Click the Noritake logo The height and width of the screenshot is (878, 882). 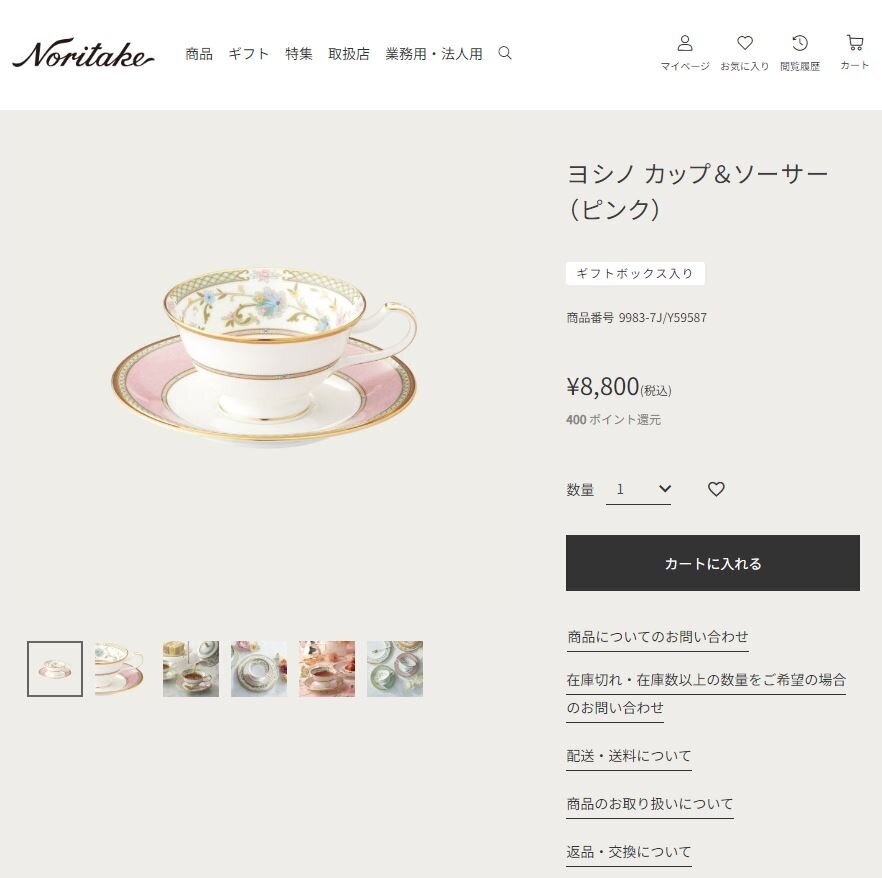click(x=83, y=54)
